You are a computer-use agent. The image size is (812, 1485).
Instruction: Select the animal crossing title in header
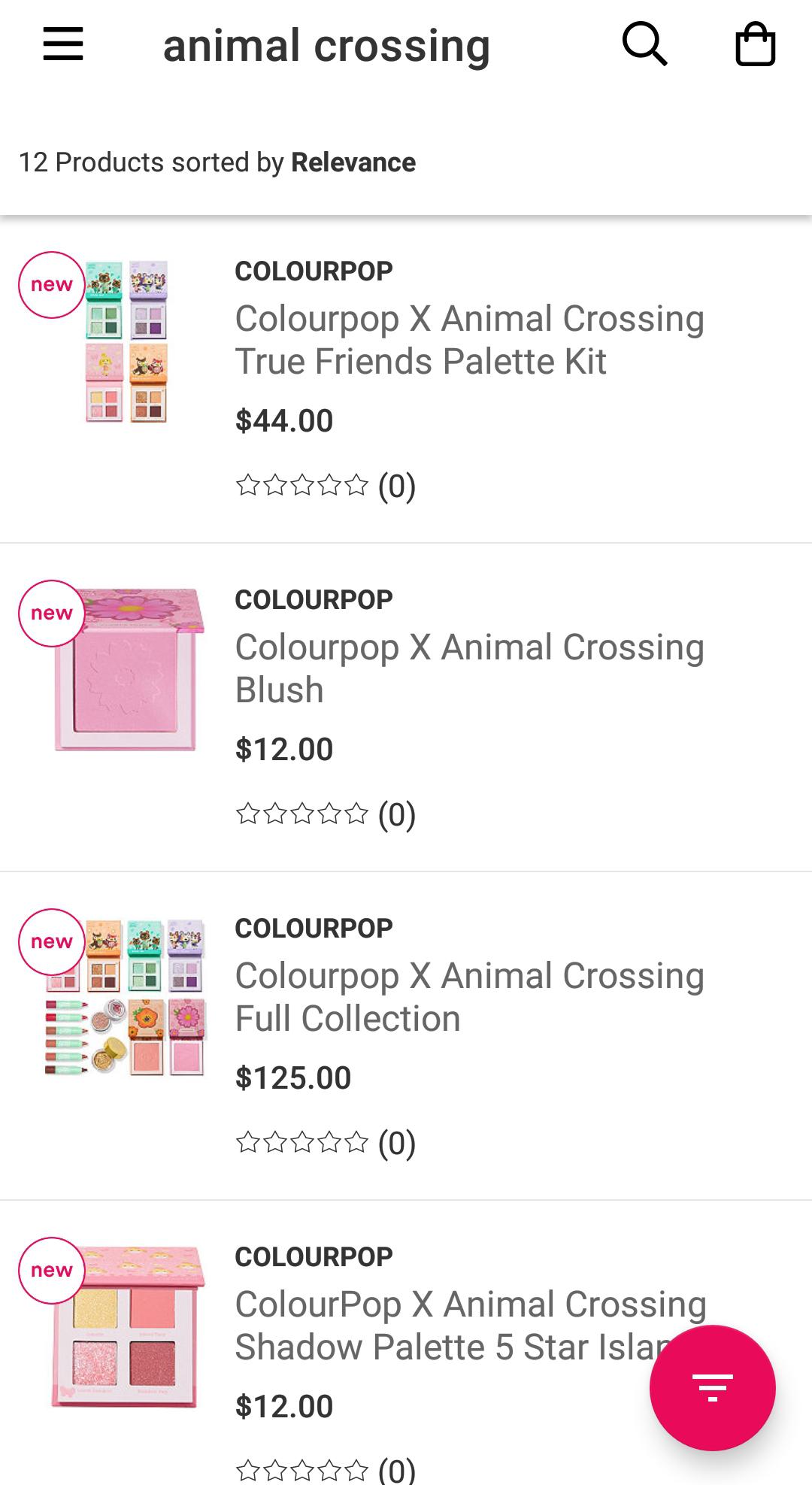pos(325,44)
